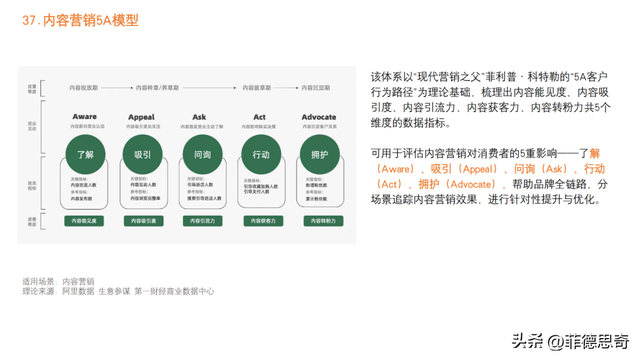
Task: Click the slide title '37.内容营销5A模型'
Action: [x=80, y=20]
